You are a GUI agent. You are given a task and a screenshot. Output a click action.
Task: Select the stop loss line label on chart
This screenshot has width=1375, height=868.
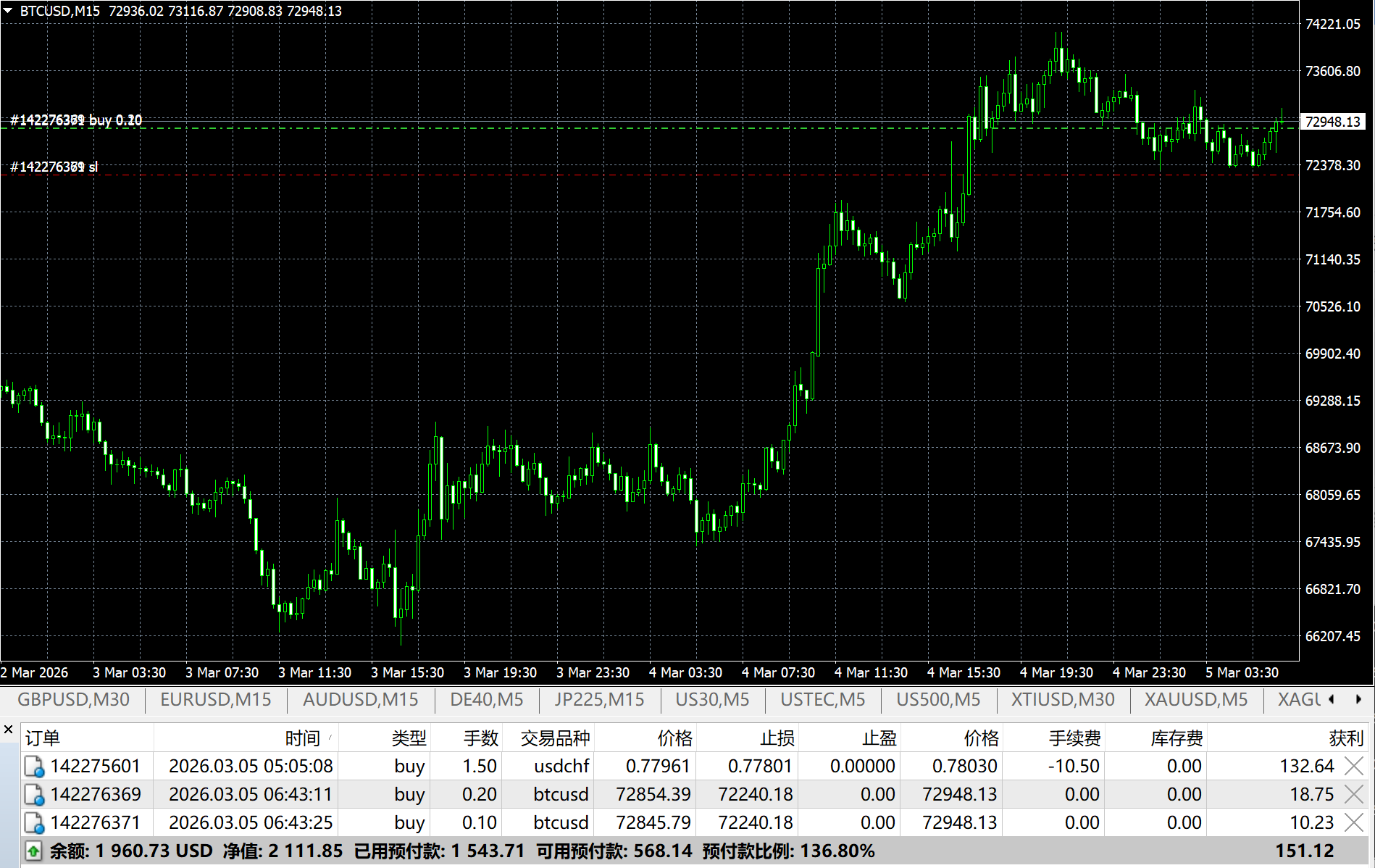click(x=54, y=167)
